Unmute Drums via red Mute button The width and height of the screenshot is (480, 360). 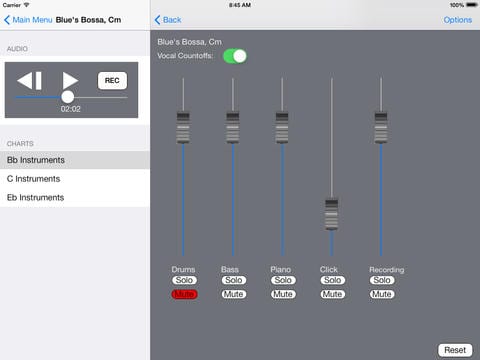[x=184, y=294]
